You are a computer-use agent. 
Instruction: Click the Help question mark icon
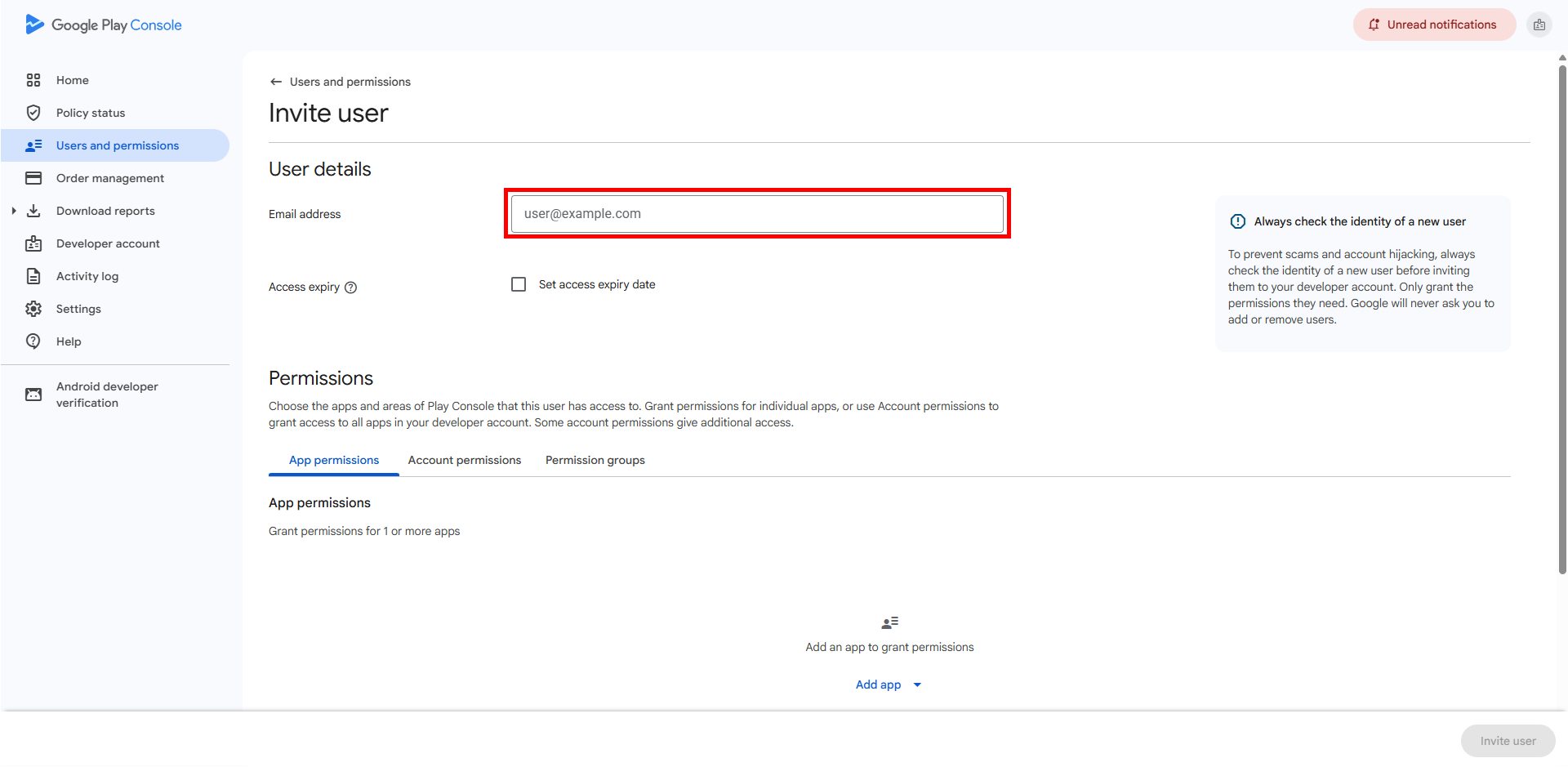33,341
